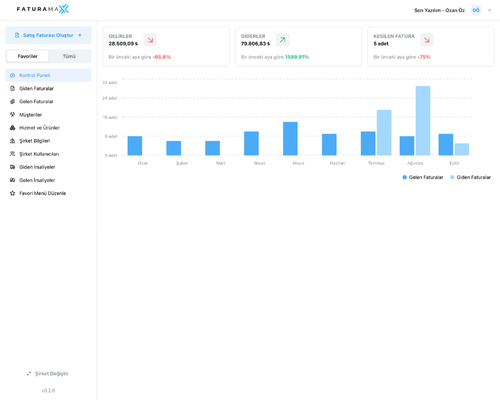The image size is (500, 400).
Task: Click the Gelirler down-arrow trend icon
Action: tap(150, 40)
